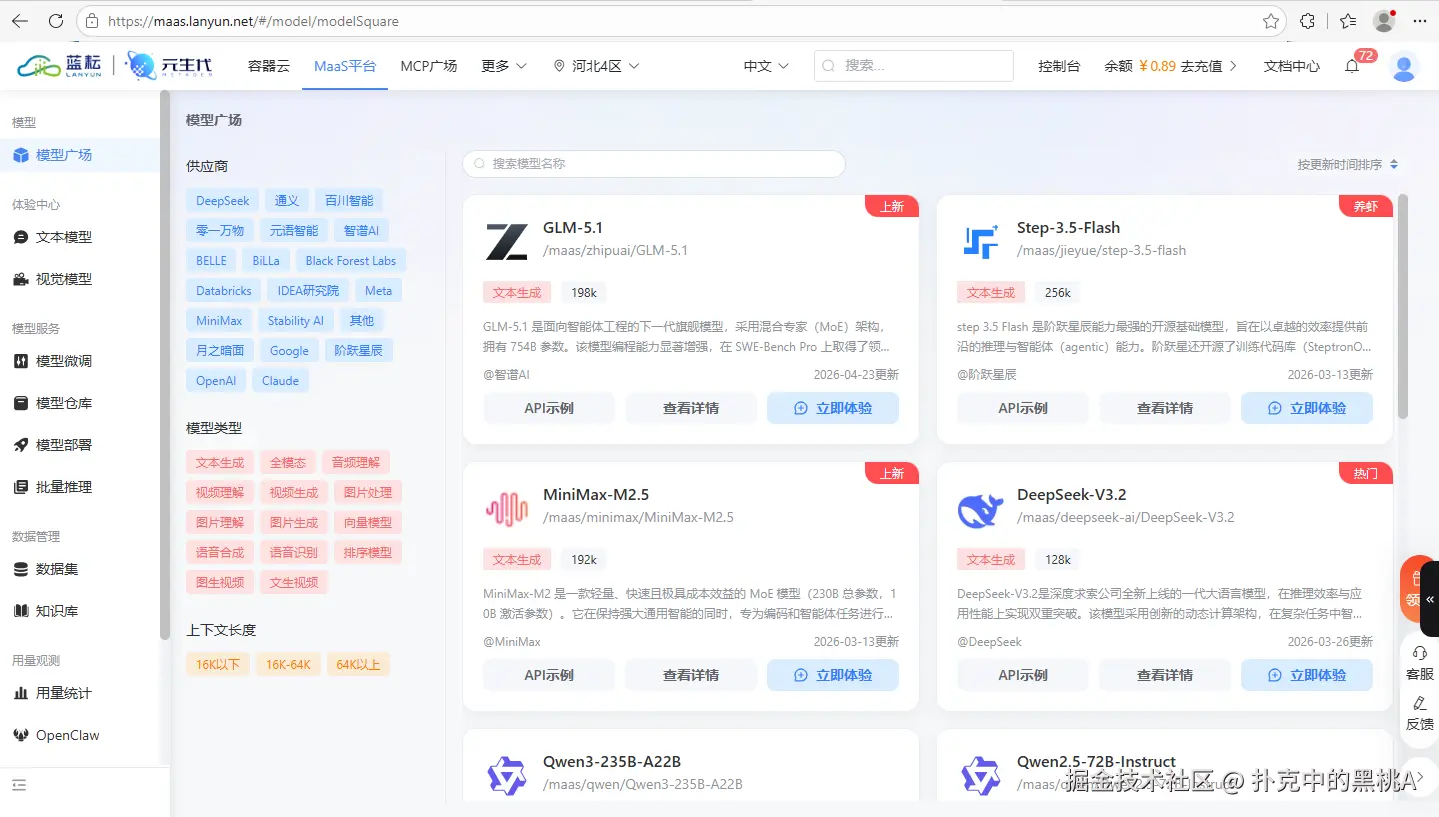The width and height of the screenshot is (1439, 817).
Task: Filter providers by 月之暗面 tag
Action: (x=220, y=351)
